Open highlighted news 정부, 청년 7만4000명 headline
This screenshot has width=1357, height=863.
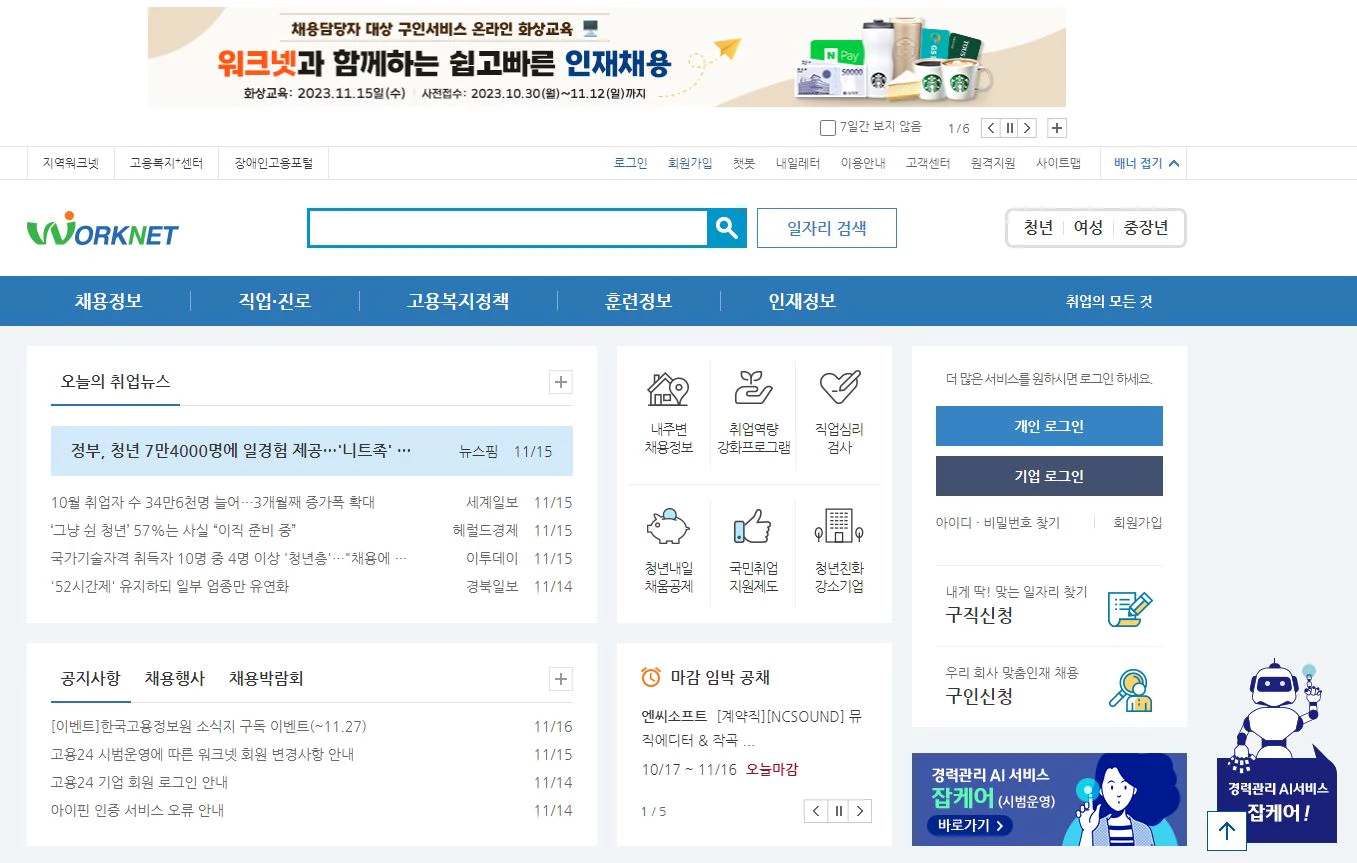click(241, 451)
